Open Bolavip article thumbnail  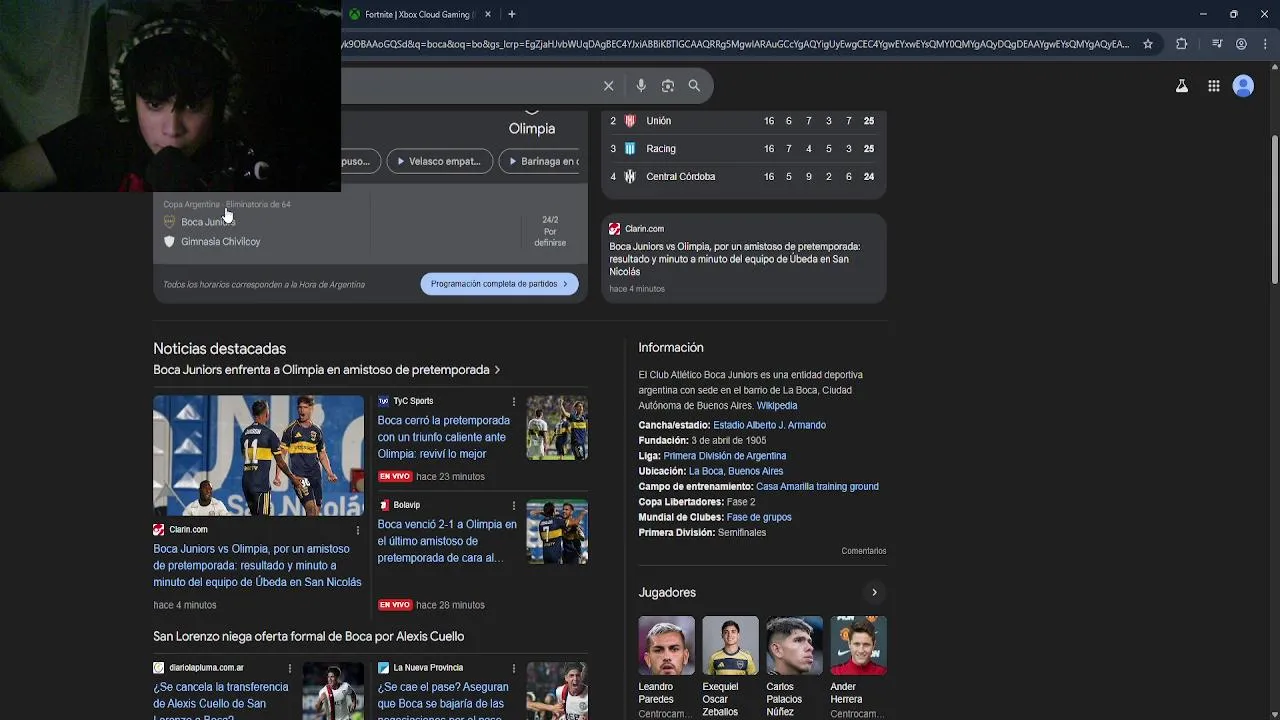tap(557, 532)
